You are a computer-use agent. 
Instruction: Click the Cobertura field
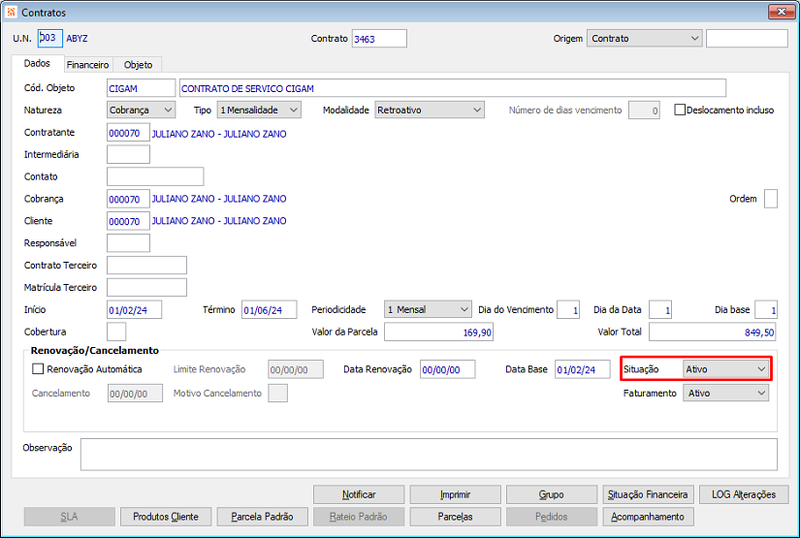click(x=116, y=332)
